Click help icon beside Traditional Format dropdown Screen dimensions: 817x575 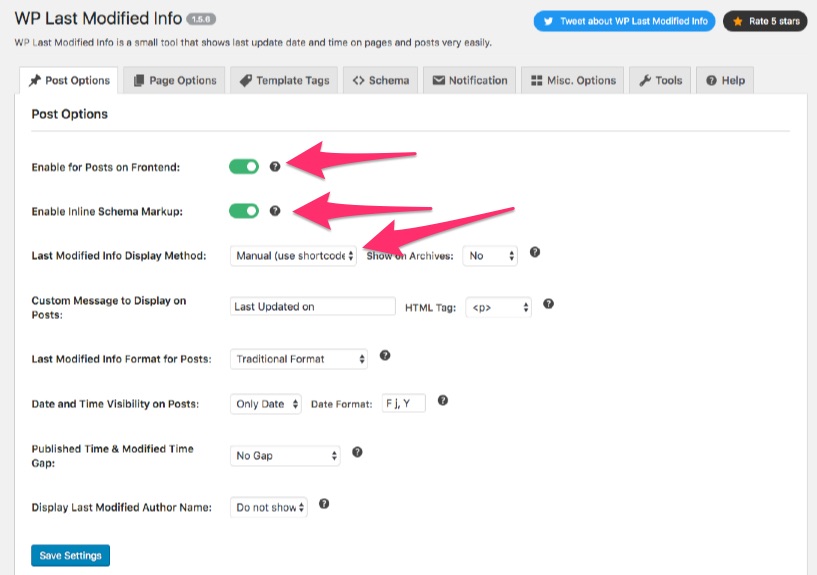pos(385,355)
